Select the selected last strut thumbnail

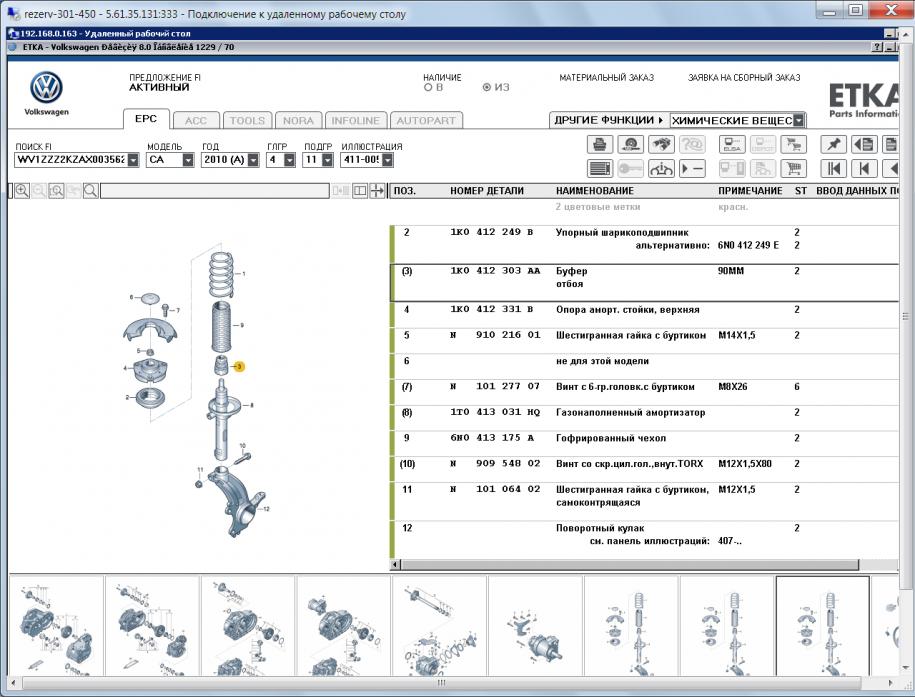pyautogui.click(x=822, y=626)
